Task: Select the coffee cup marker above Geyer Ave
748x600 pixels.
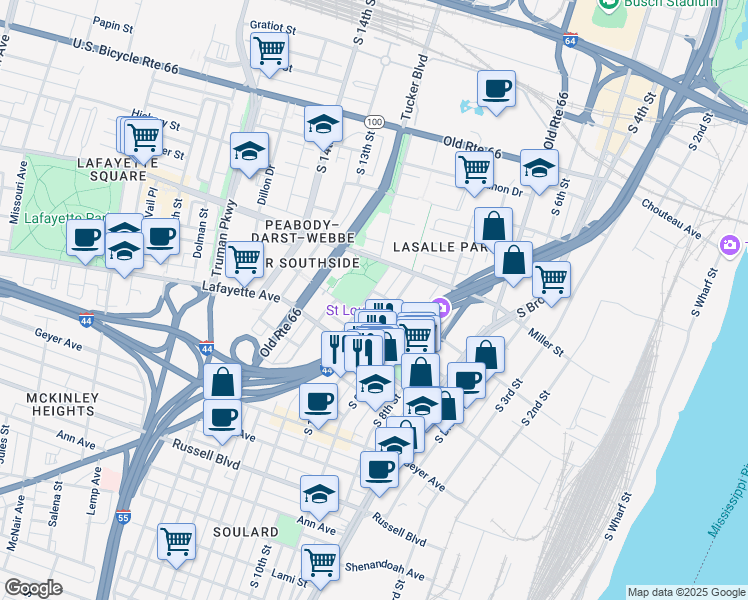Action: 380,472
